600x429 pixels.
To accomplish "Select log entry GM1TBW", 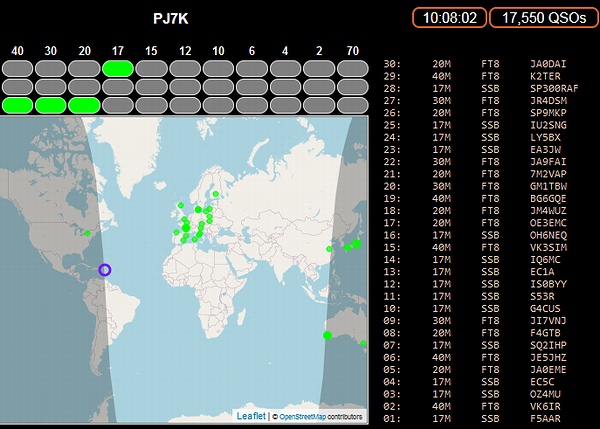I will (x=475, y=186).
